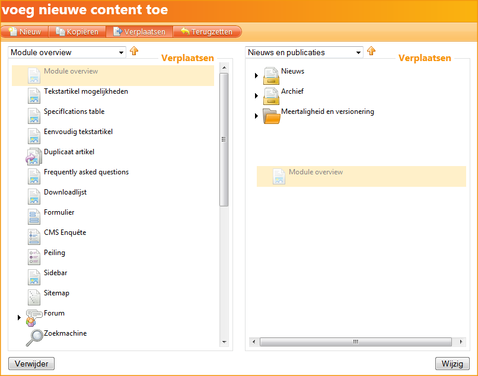478x376 pixels.
Task: Select 'Formulier' item label
Action: [59, 212]
